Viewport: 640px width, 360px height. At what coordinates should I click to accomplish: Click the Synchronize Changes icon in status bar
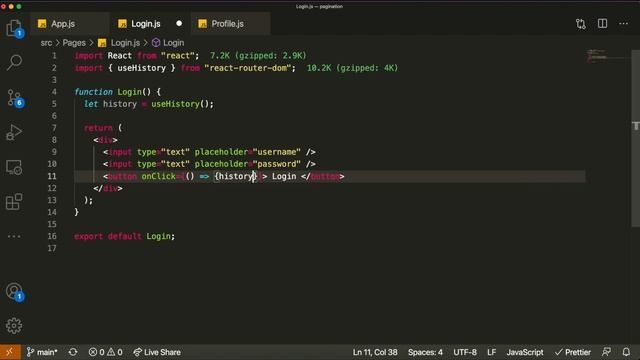click(73, 352)
